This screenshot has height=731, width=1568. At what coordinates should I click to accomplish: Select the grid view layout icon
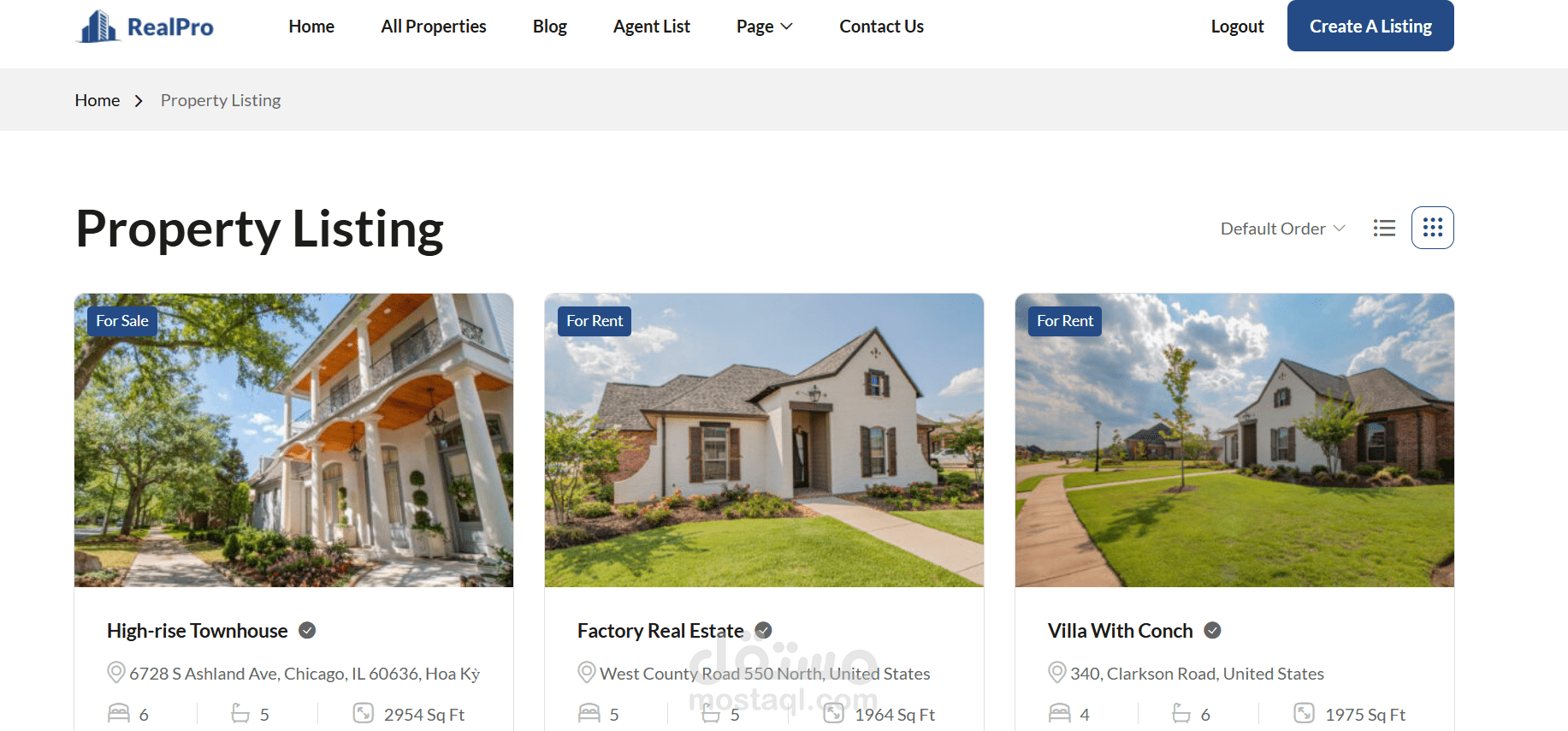click(1433, 228)
